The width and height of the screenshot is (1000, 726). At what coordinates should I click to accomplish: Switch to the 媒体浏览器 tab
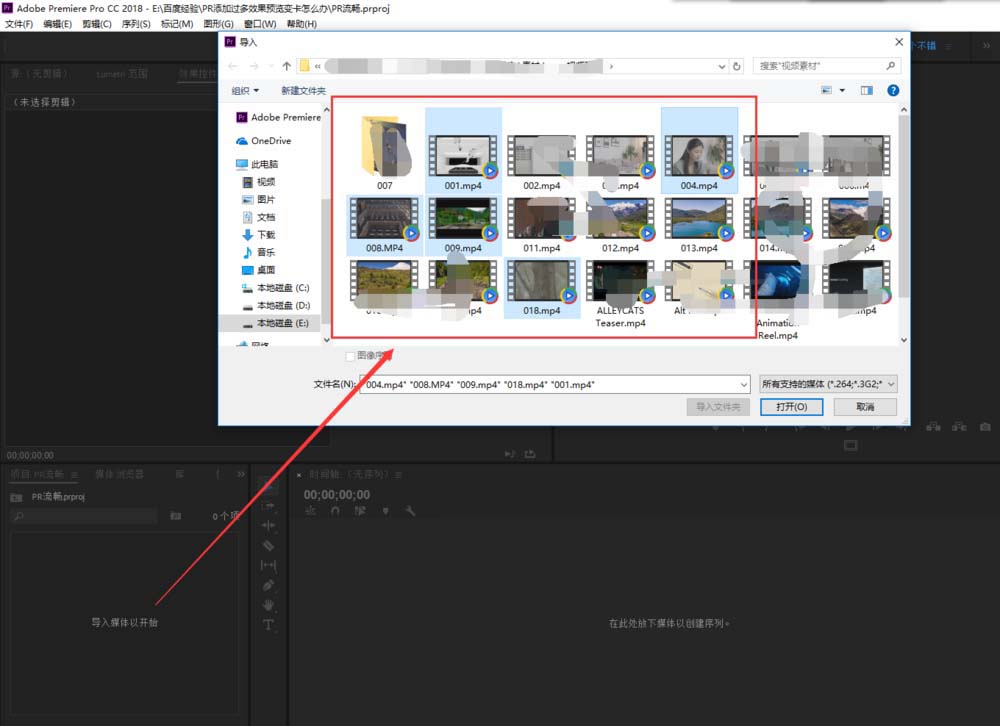119,474
